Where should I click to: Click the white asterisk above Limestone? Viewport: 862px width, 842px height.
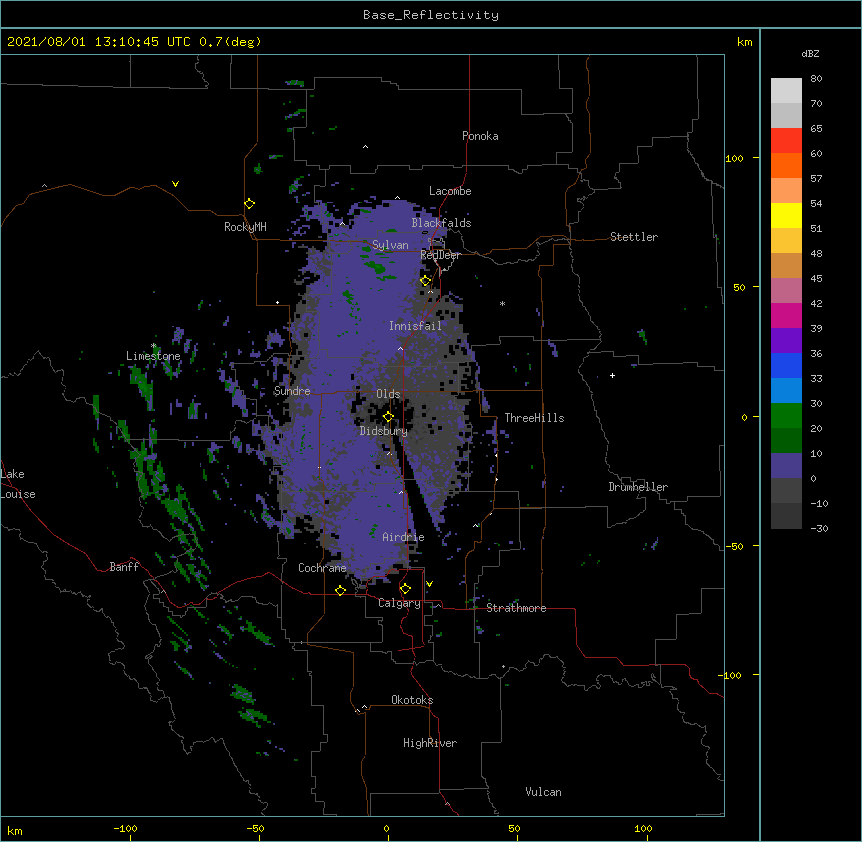tap(153, 346)
